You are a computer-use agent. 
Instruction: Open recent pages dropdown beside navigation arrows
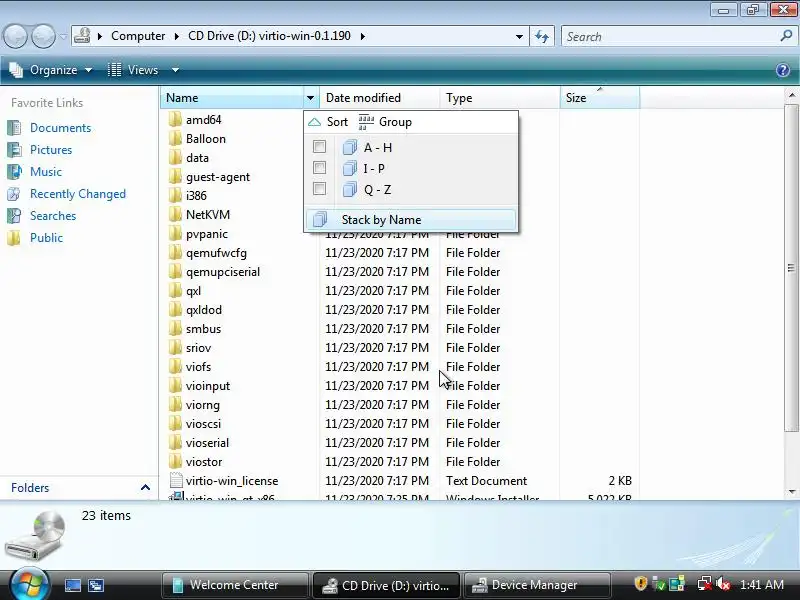pos(63,37)
